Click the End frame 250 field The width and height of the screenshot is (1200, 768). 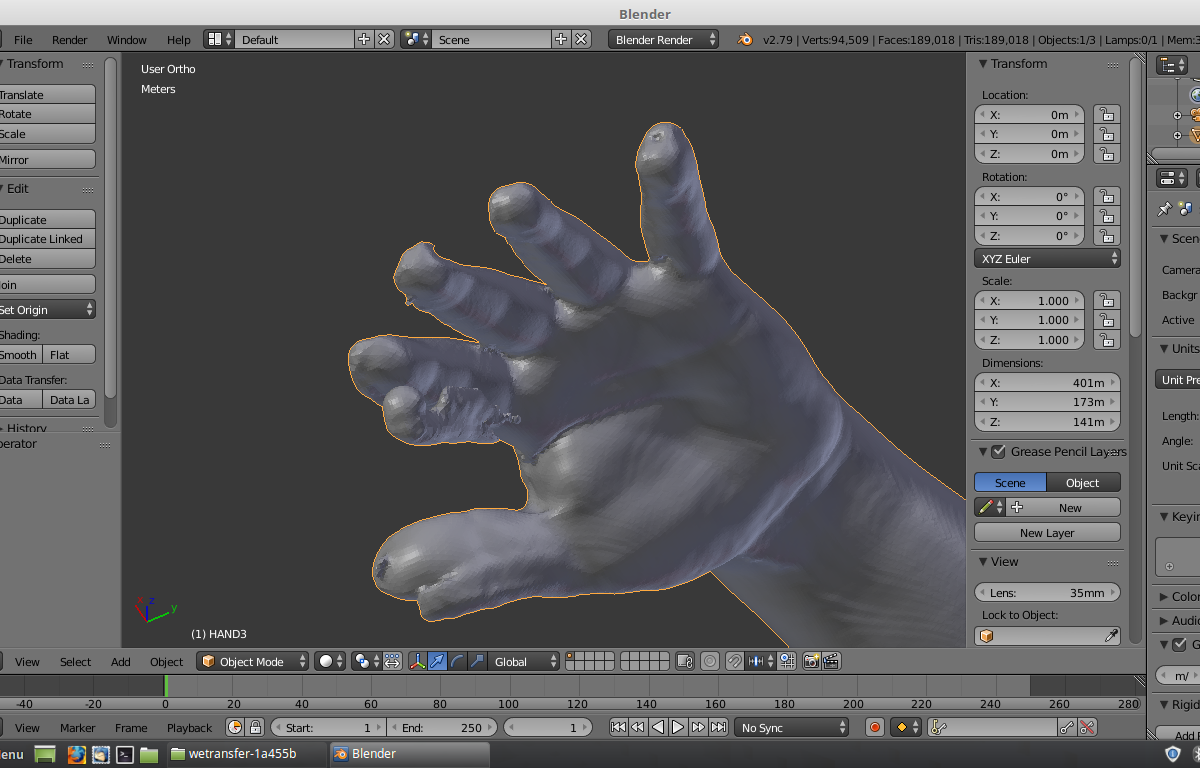click(444, 727)
